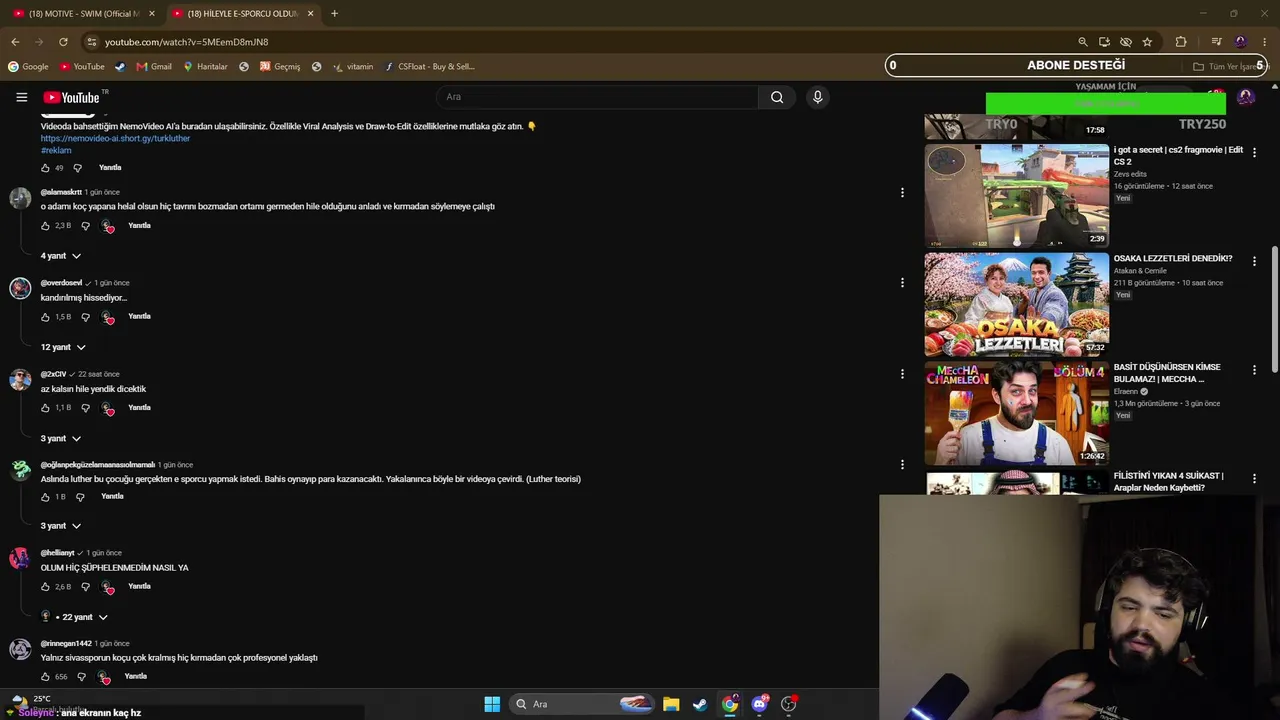The image size is (1280, 720).
Task: Click the #reklam hashtag
Action: coord(56,151)
